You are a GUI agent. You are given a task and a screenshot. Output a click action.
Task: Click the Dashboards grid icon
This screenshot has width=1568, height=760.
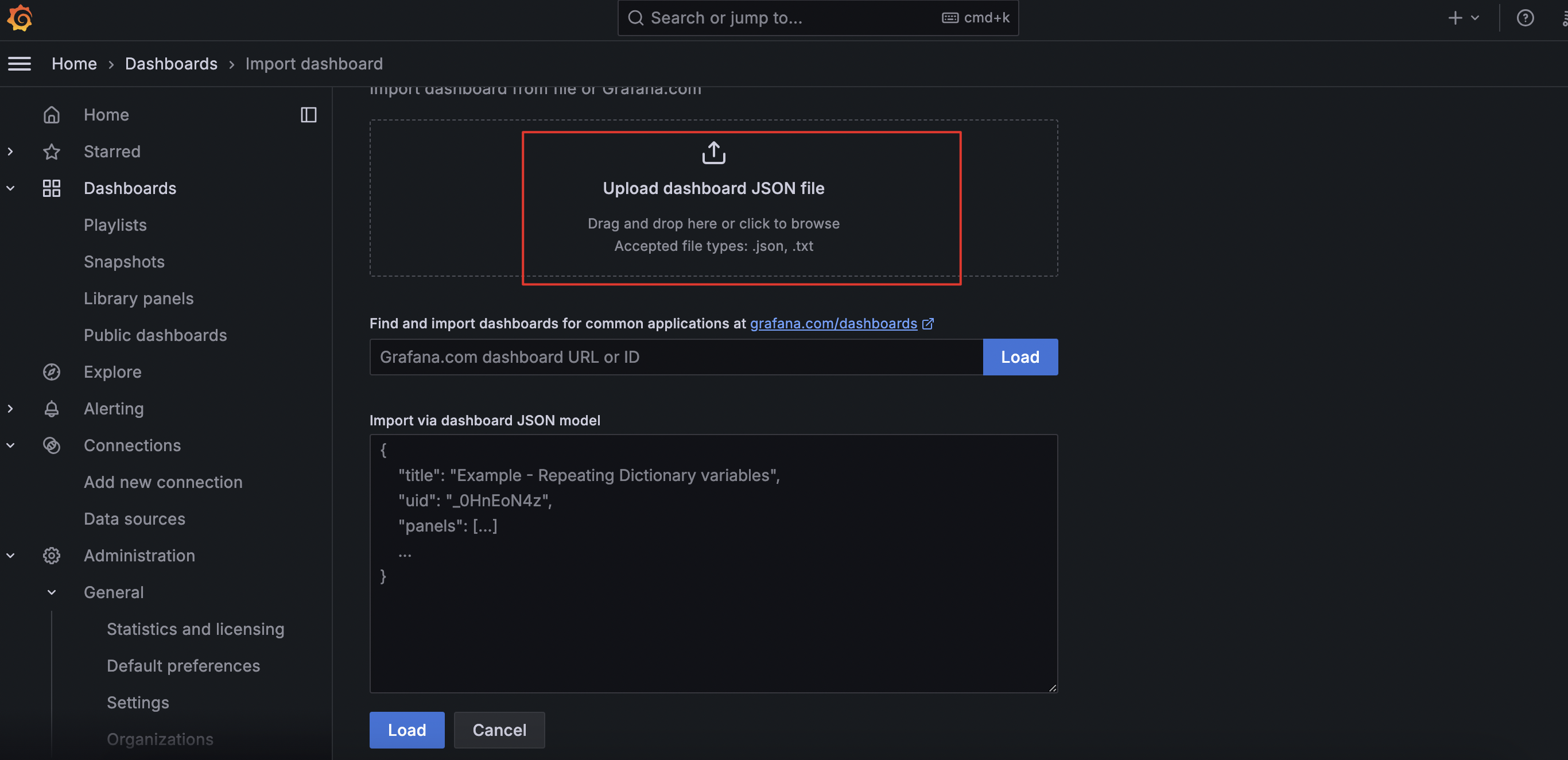point(52,188)
